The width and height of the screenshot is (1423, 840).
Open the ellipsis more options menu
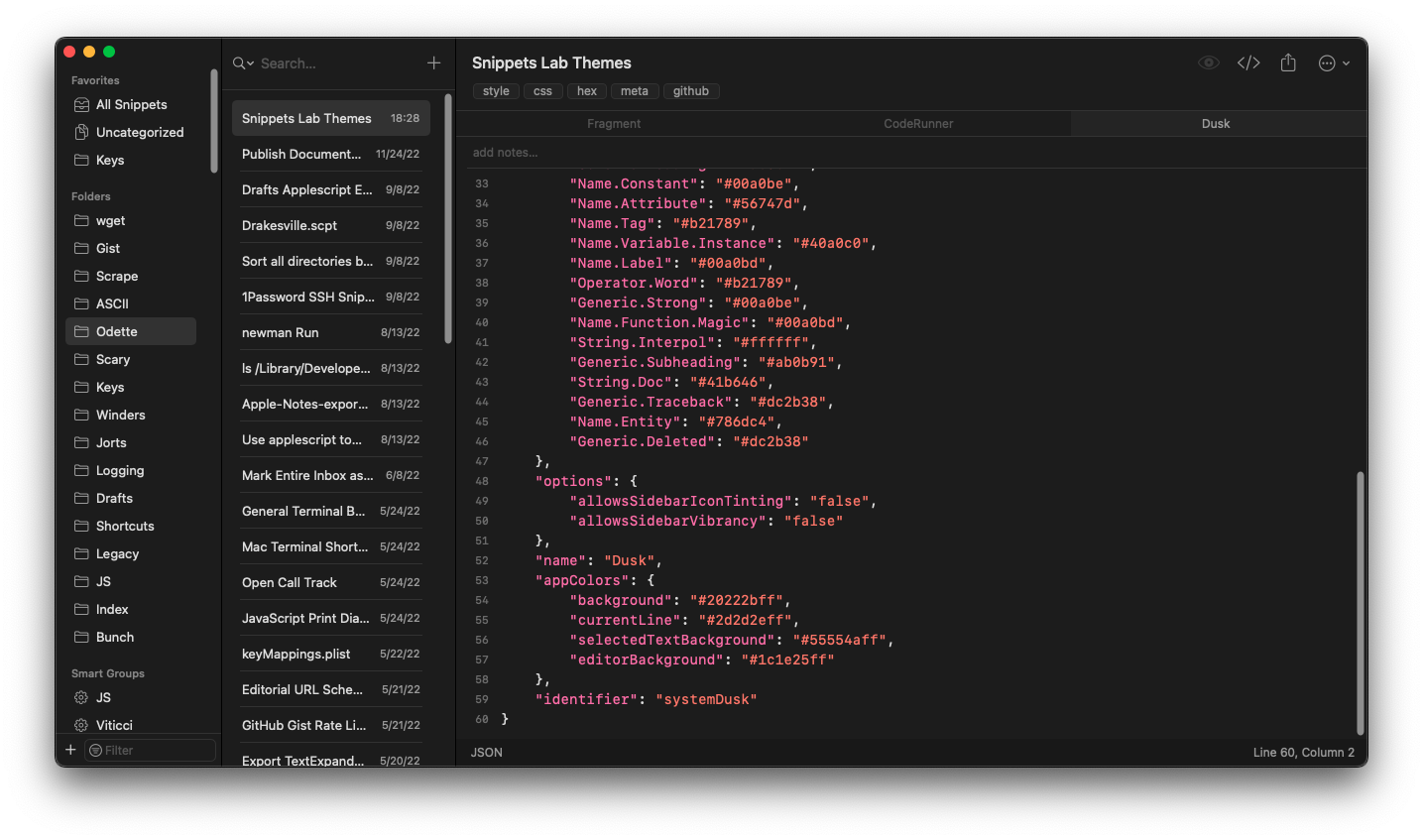click(1333, 63)
